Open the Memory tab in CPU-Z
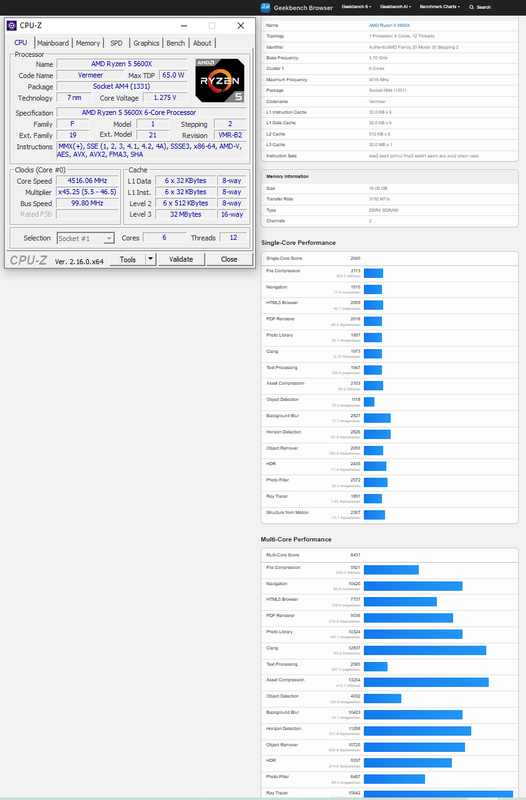The image size is (526, 800). pos(88,43)
